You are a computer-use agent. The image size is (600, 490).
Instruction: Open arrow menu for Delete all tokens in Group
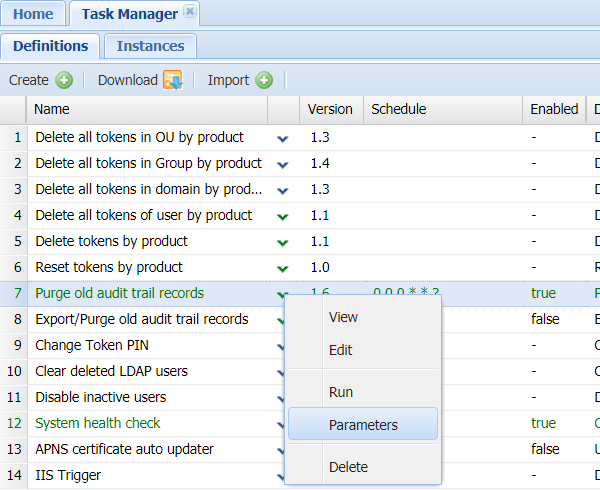pos(282,164)
